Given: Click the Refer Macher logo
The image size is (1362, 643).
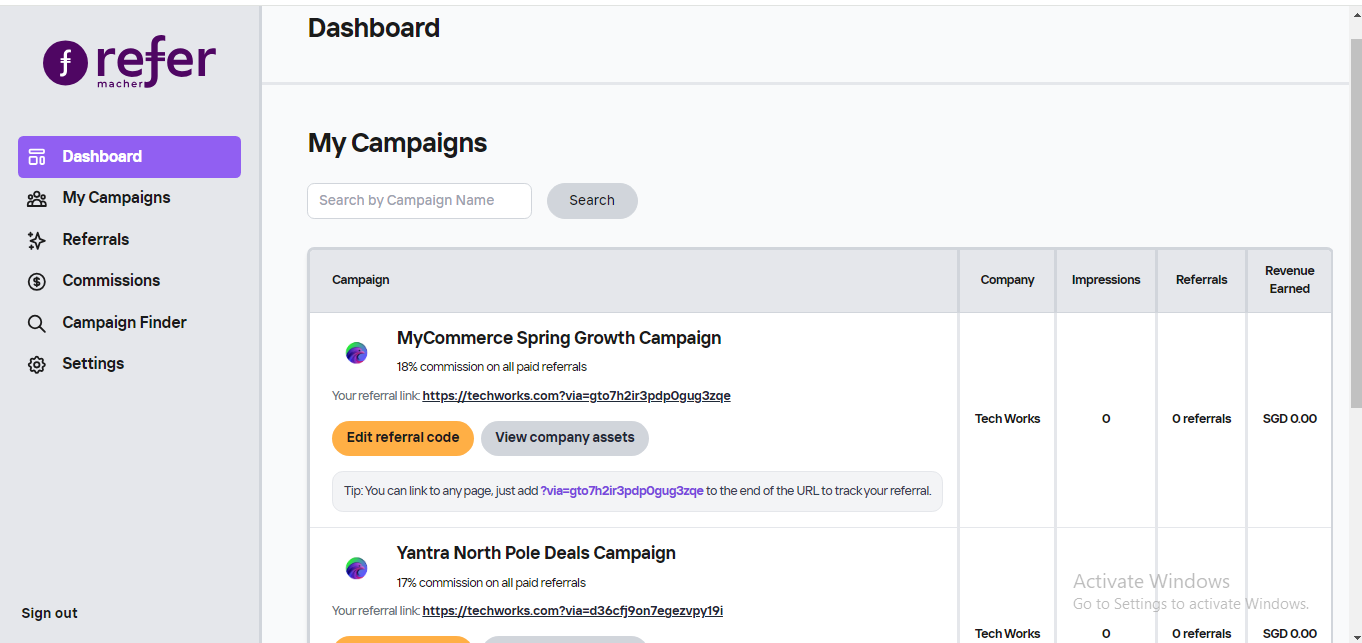Looking at the screenshot, I should pos(129,63).
